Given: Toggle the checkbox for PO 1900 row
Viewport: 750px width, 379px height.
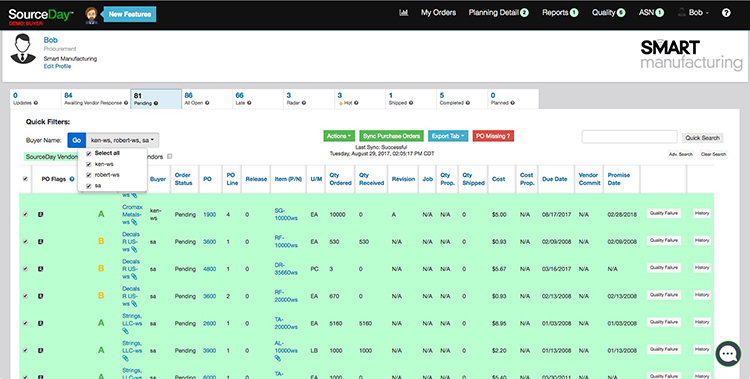Looking at the screenshot, I should click(x=25, y=214).
